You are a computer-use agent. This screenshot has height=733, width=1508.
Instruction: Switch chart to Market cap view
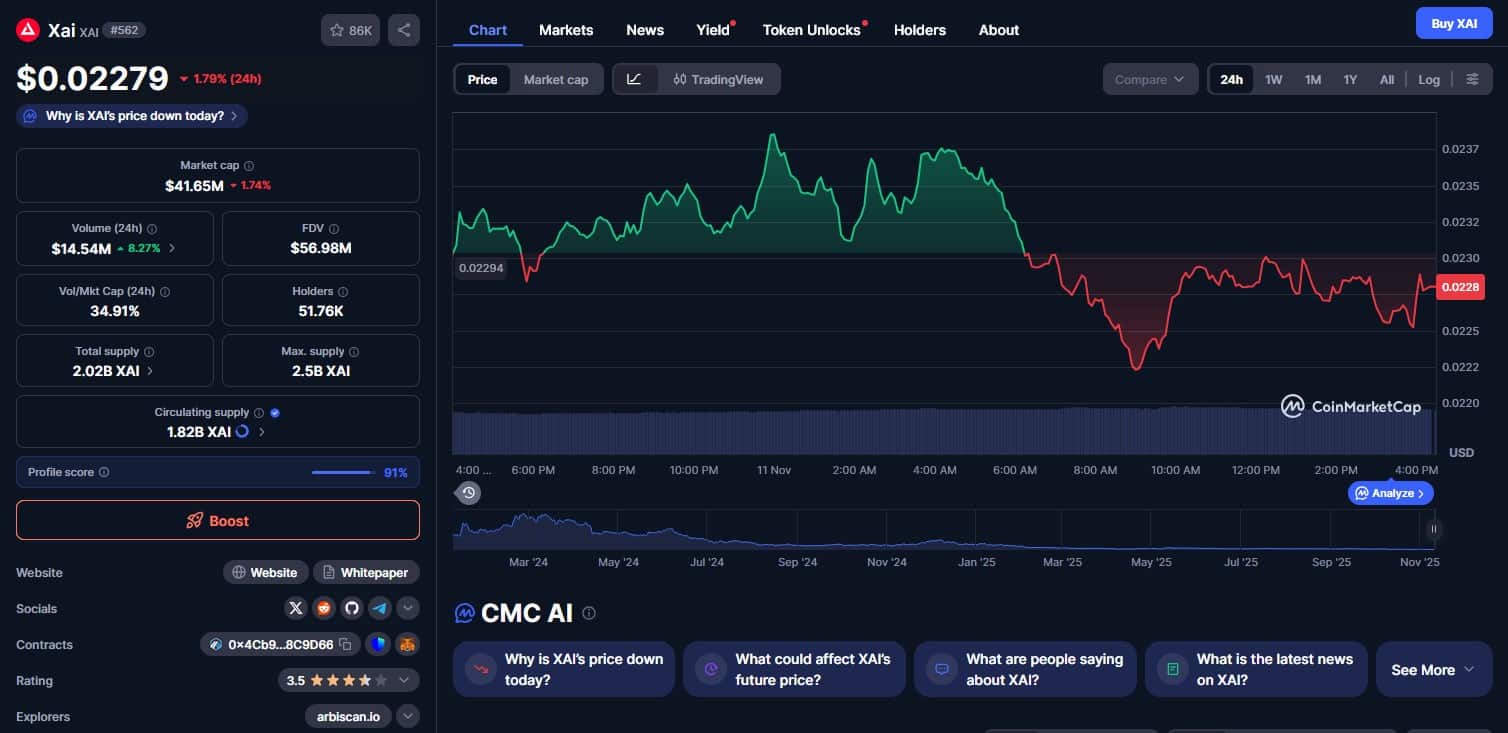pos(556,79)
